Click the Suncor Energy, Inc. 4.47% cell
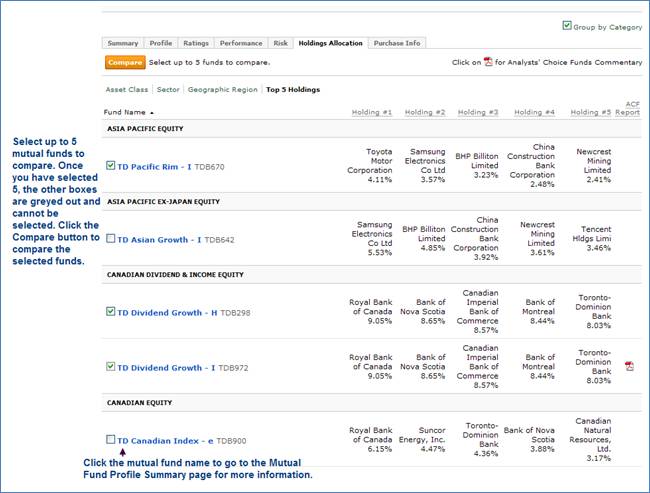Image resolution: width=650 pixels, height=493 pixels. click(x=422, y=440)
